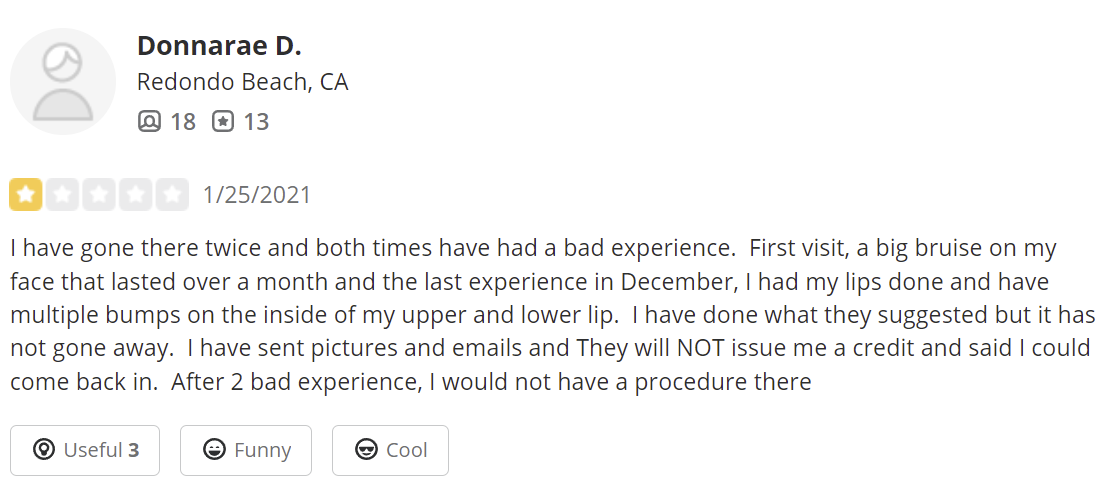
Task: Click the laughing face Funny icon
Action: point(213,450)
